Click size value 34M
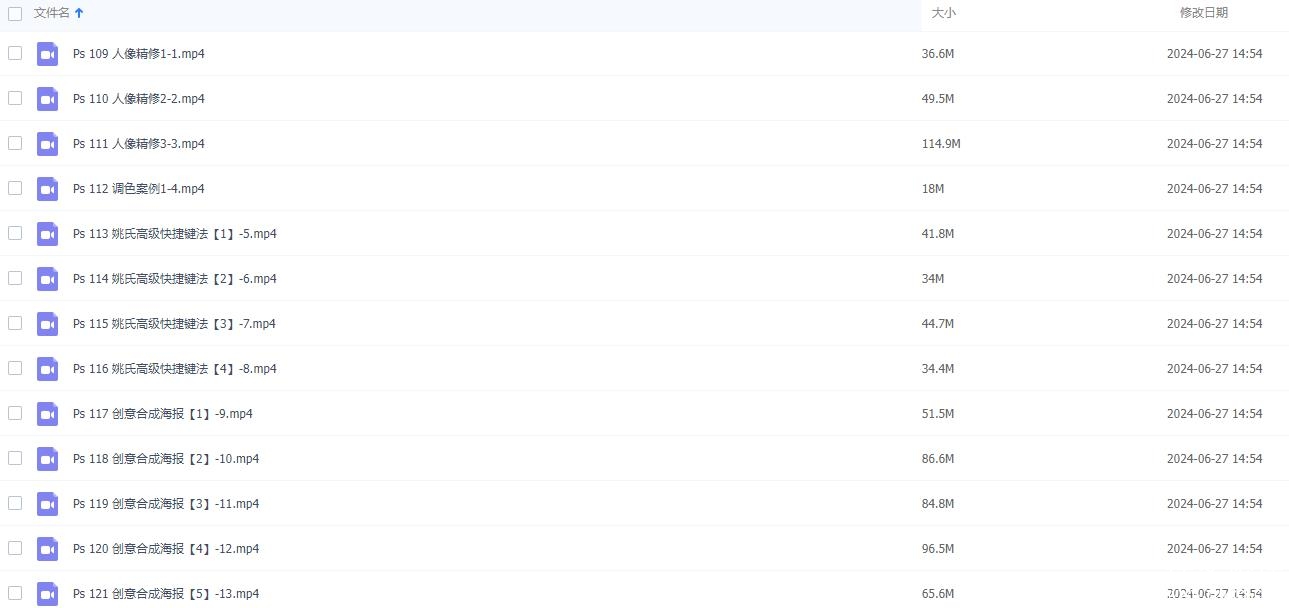 coord(933,279)
